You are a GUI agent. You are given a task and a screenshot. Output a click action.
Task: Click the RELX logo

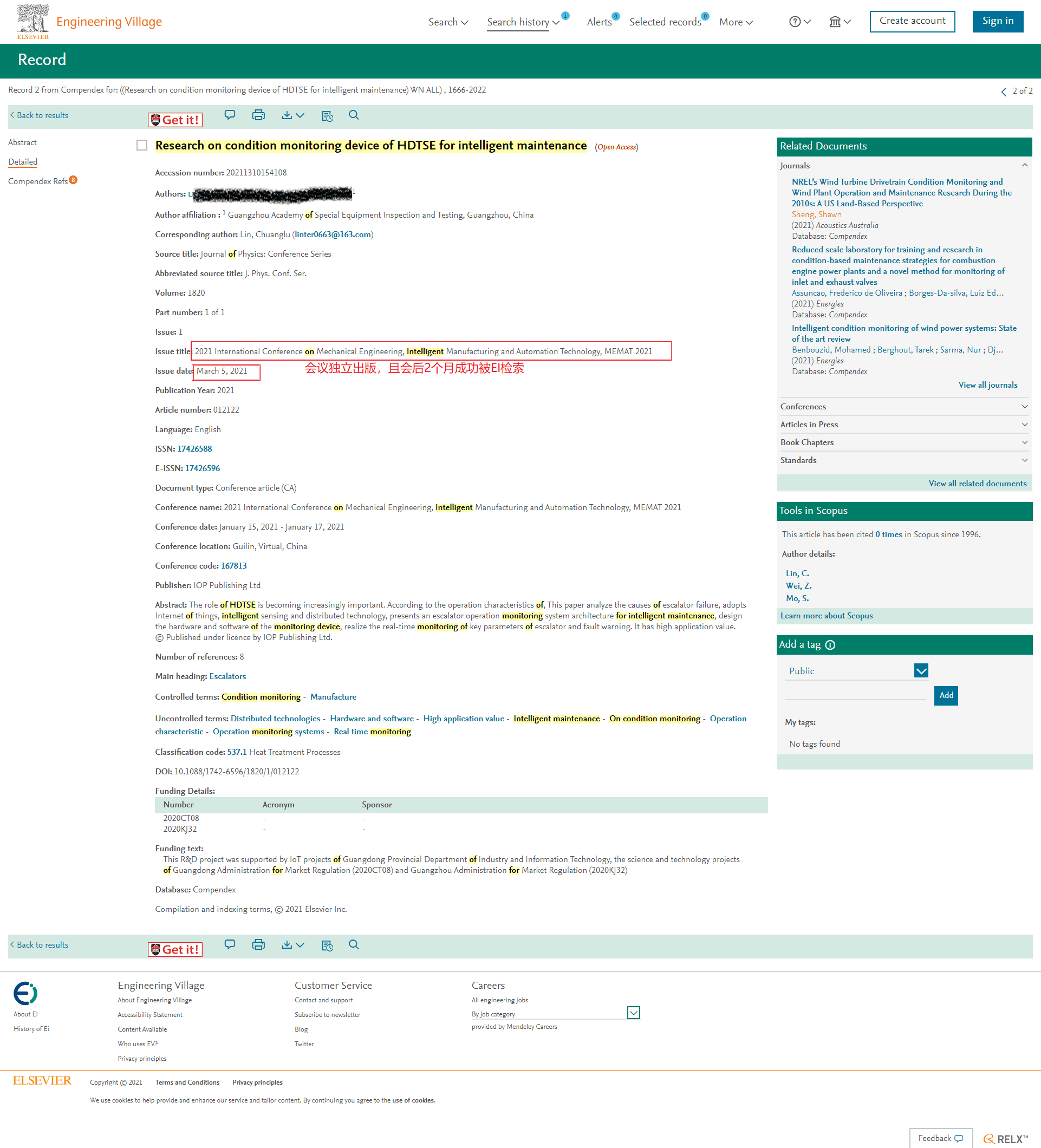coord(1006,1139)
